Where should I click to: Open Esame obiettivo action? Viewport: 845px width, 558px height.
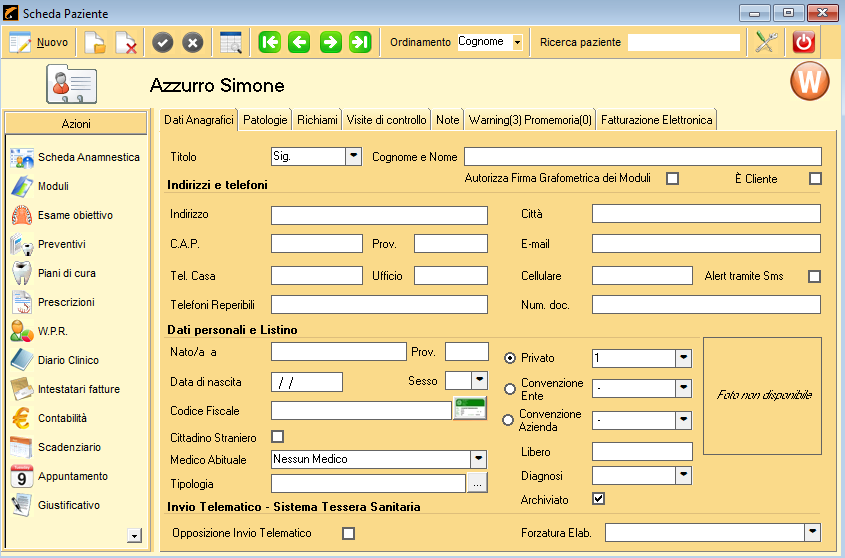pos(62,216)
